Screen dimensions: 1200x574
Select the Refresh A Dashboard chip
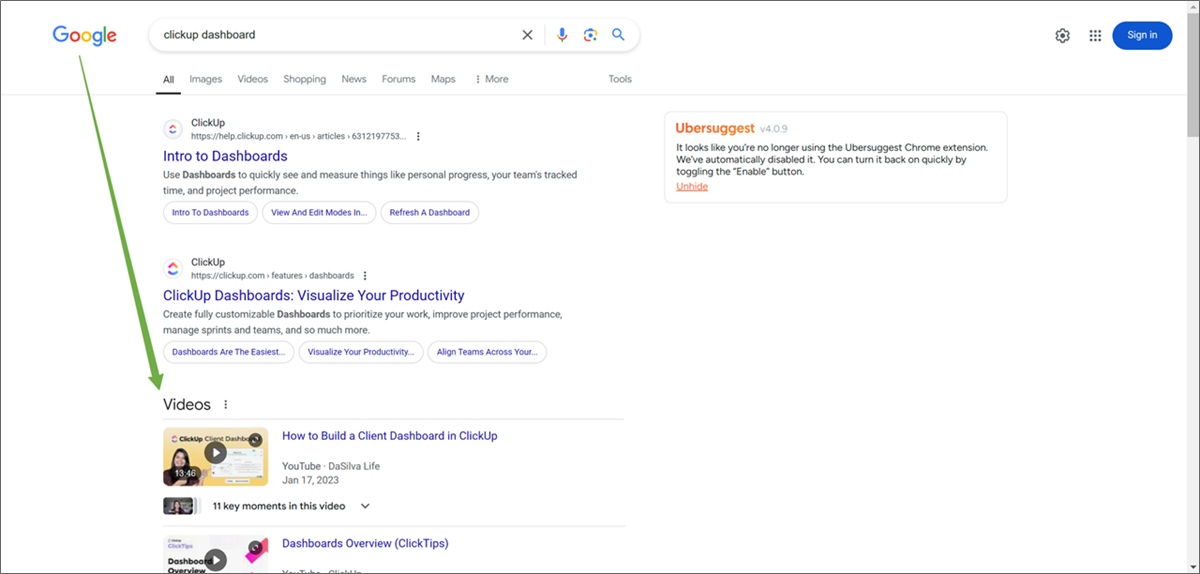tap(430, 212)
